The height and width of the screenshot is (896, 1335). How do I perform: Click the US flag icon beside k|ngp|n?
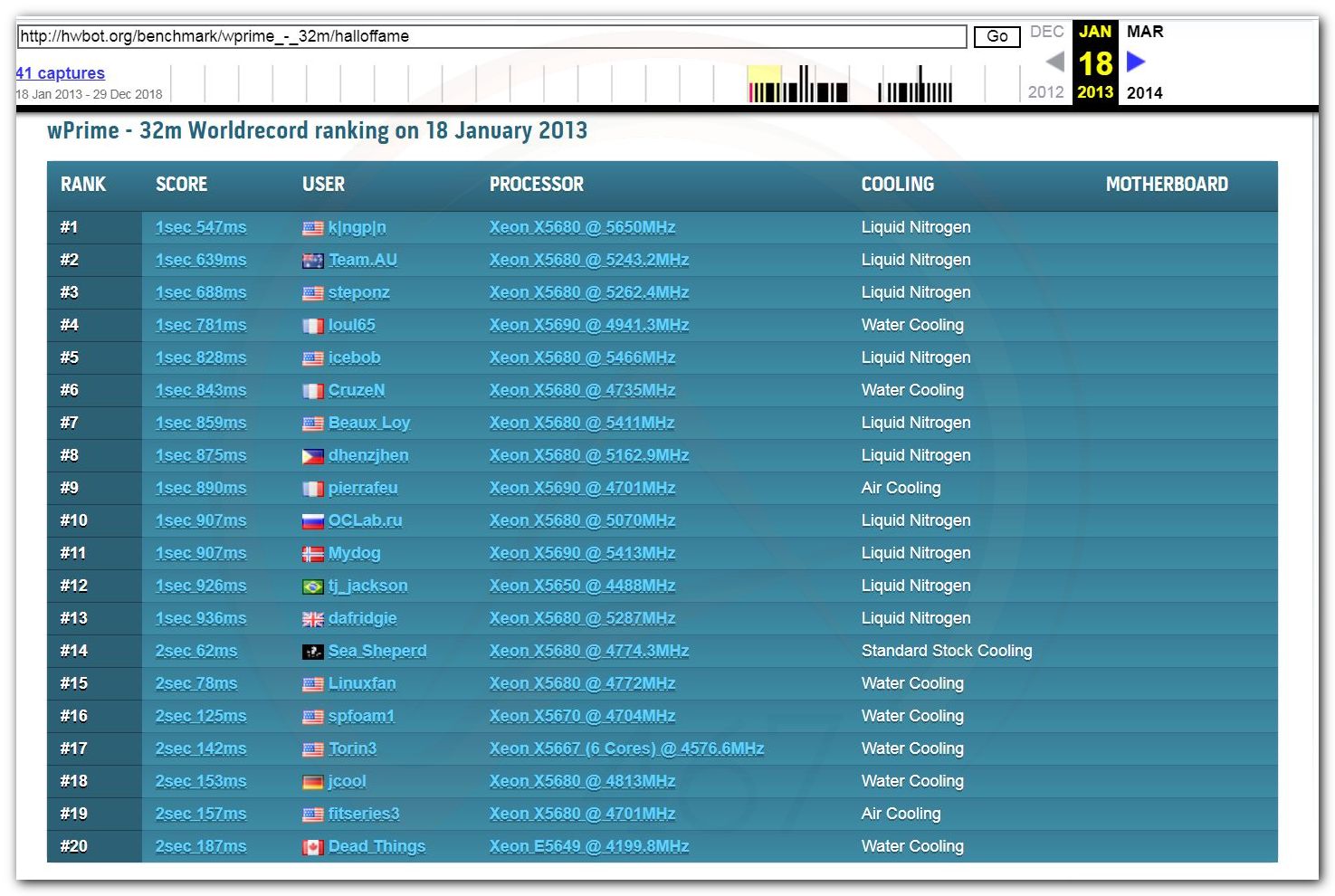tap(312, 228)
